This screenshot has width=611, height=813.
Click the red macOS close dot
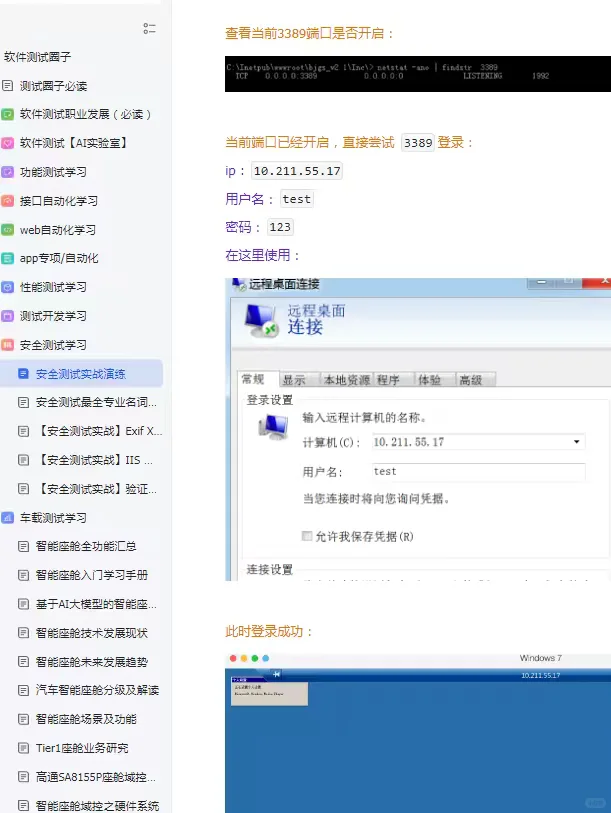pos(233,658)
